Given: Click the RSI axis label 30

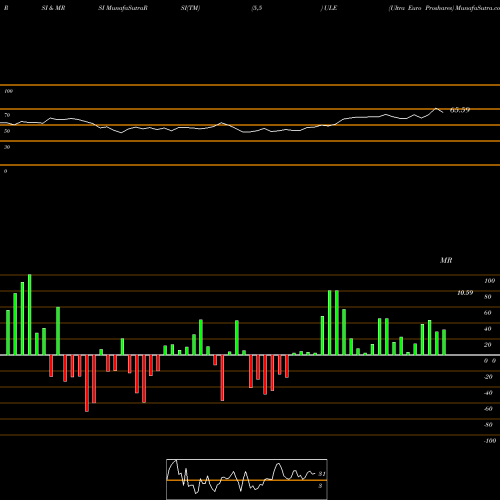Looking at the screenshot, I should click(x=7, y=147).
